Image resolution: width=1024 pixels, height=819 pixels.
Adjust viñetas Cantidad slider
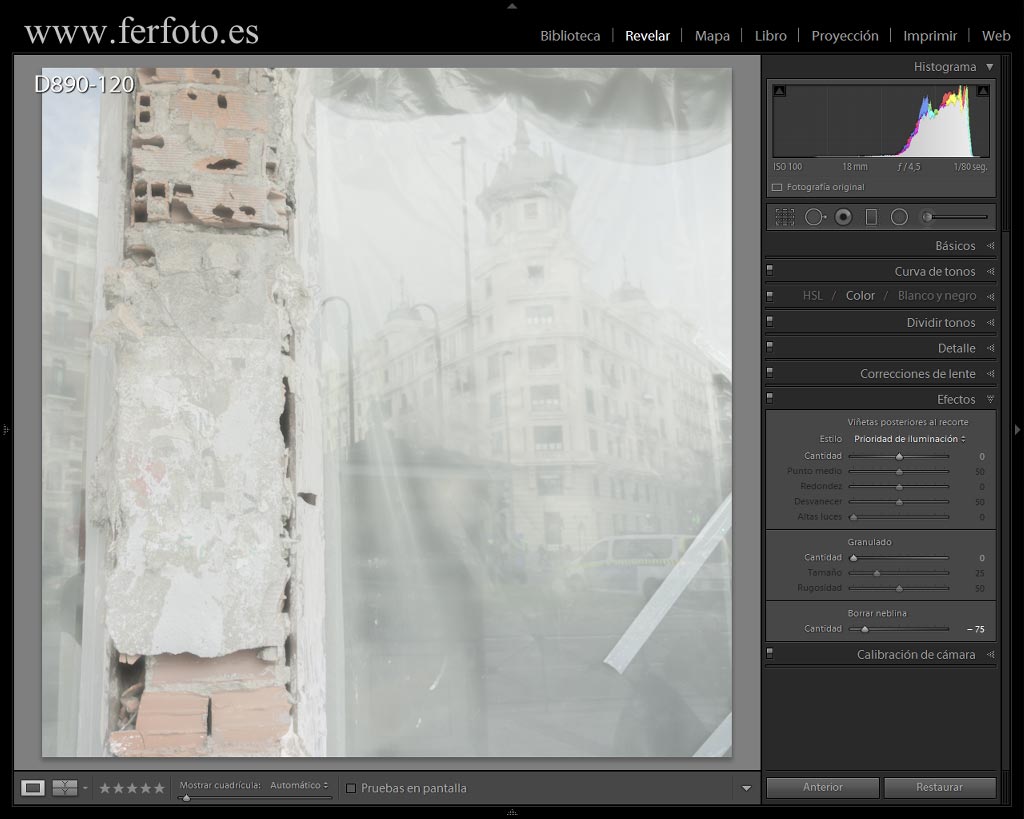(x=899, y=457)
